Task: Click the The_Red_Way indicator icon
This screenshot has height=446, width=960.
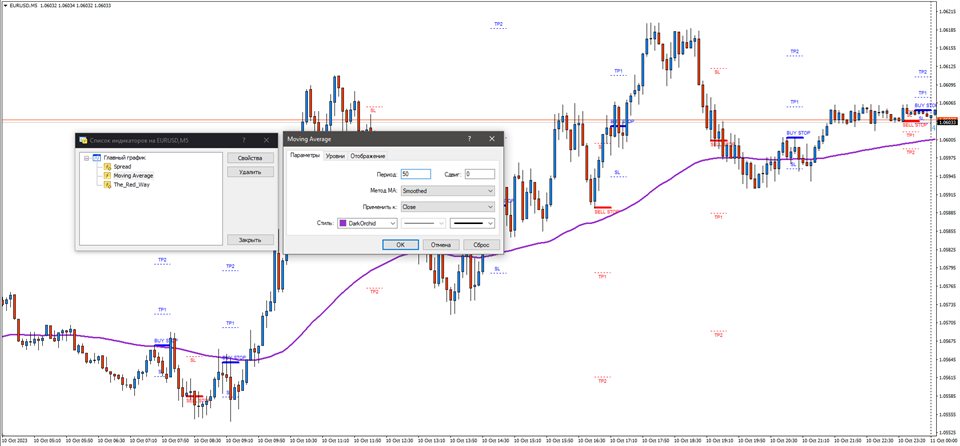Action: tap(108, 184)
